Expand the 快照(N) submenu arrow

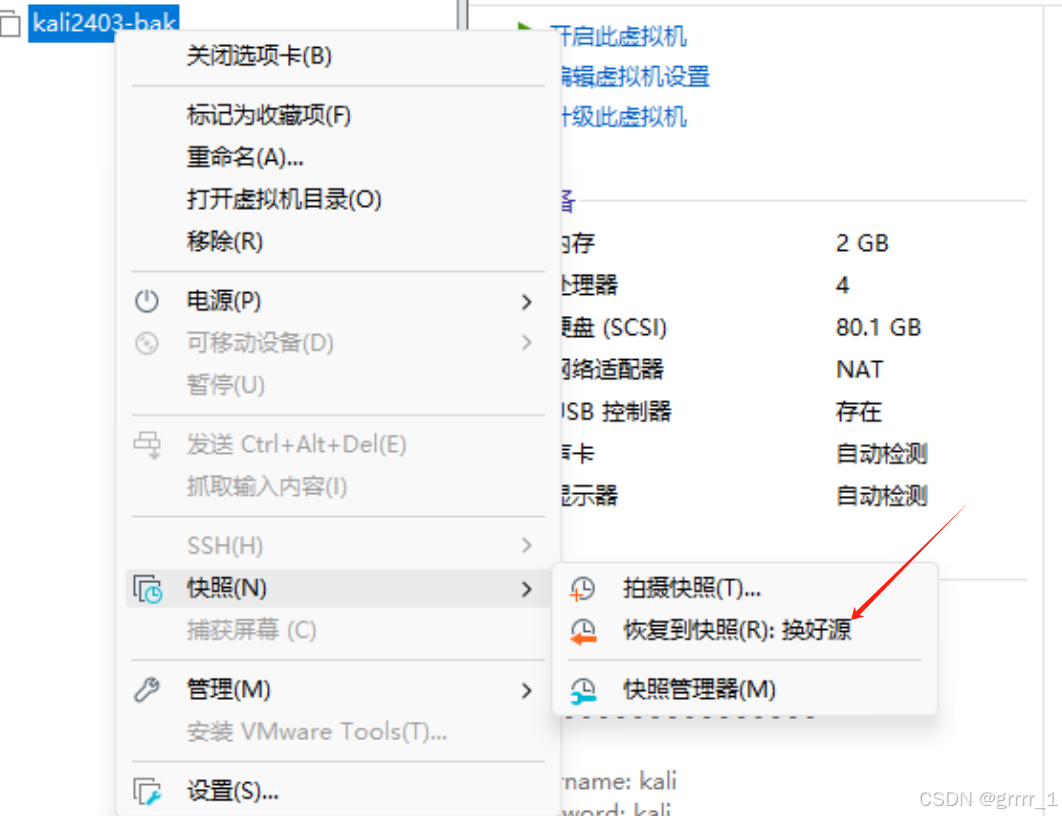click(527, 589)
